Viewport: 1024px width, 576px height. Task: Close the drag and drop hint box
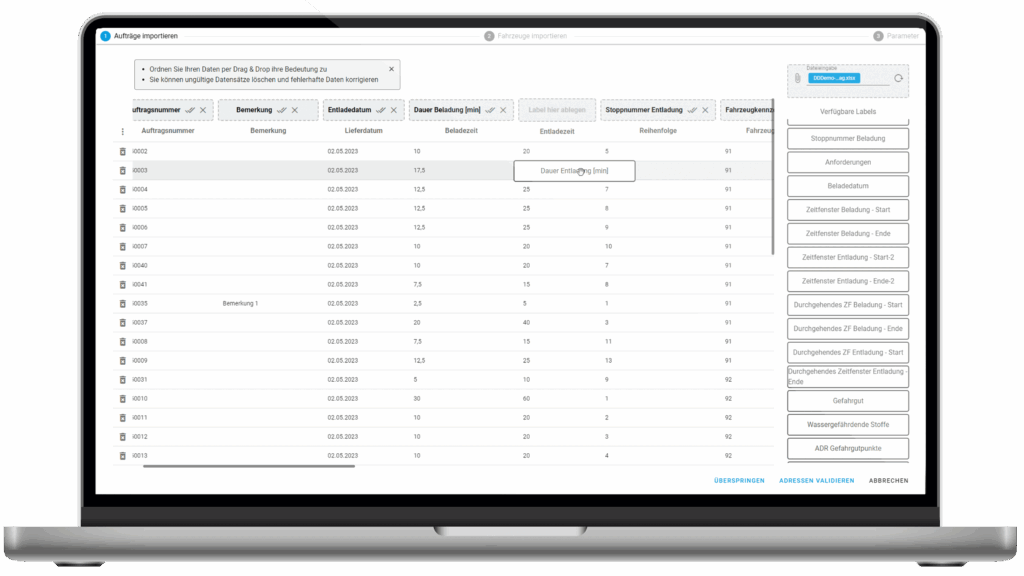pyautogui.click(x=391, y=69)
